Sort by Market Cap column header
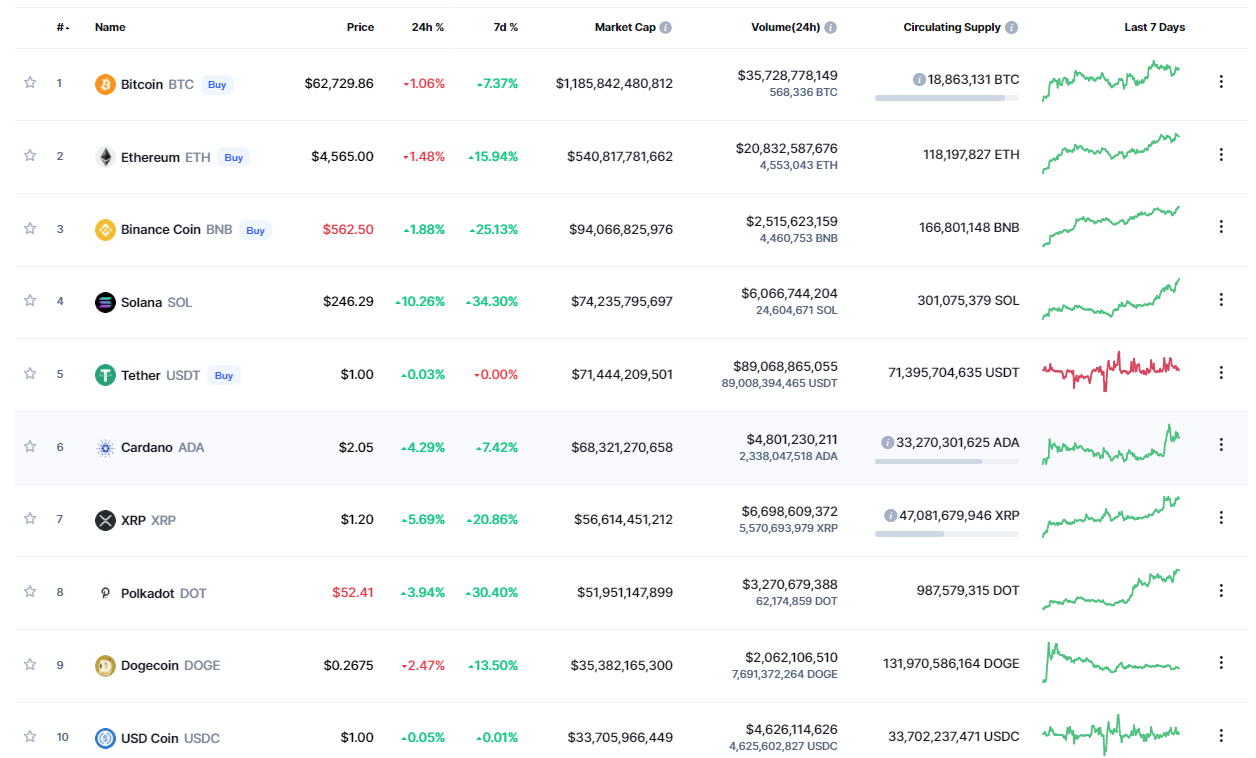The height and width of the screenshot is (758, 1256). pyautogui.click(x=625, y=28)
